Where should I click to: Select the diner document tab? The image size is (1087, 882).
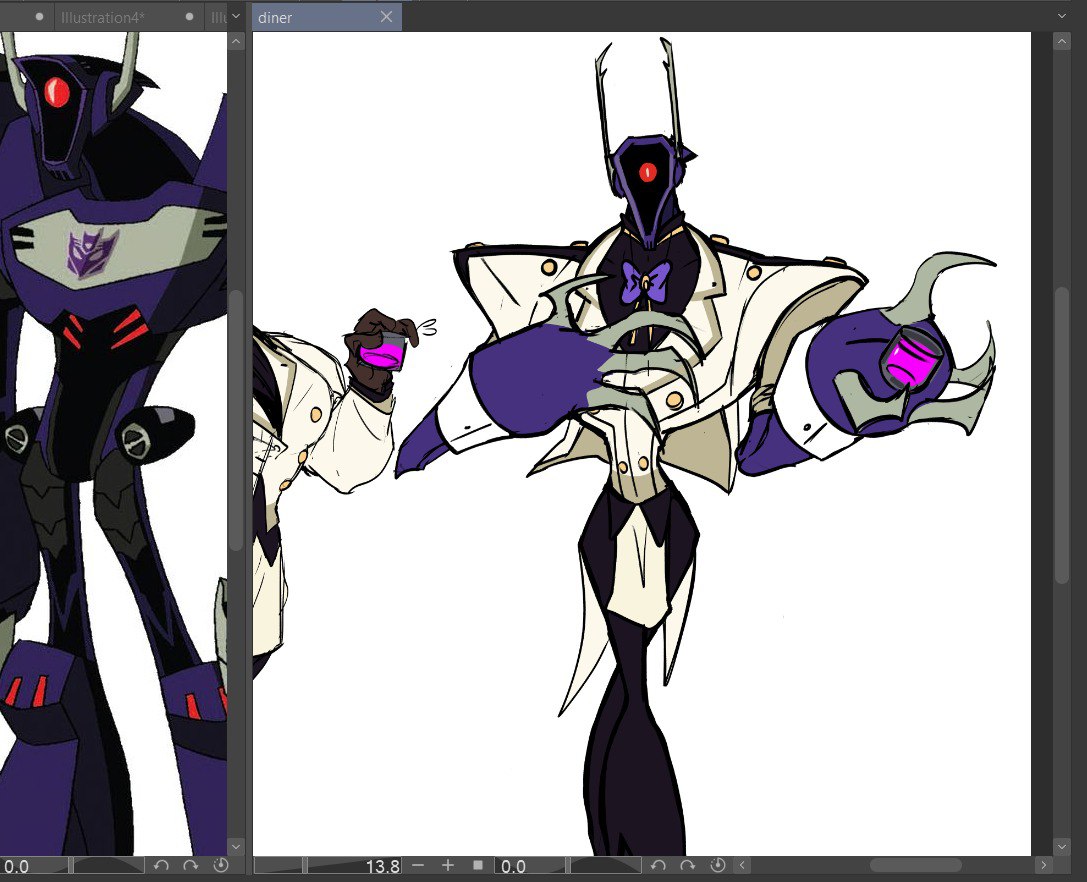click(300, 16)
